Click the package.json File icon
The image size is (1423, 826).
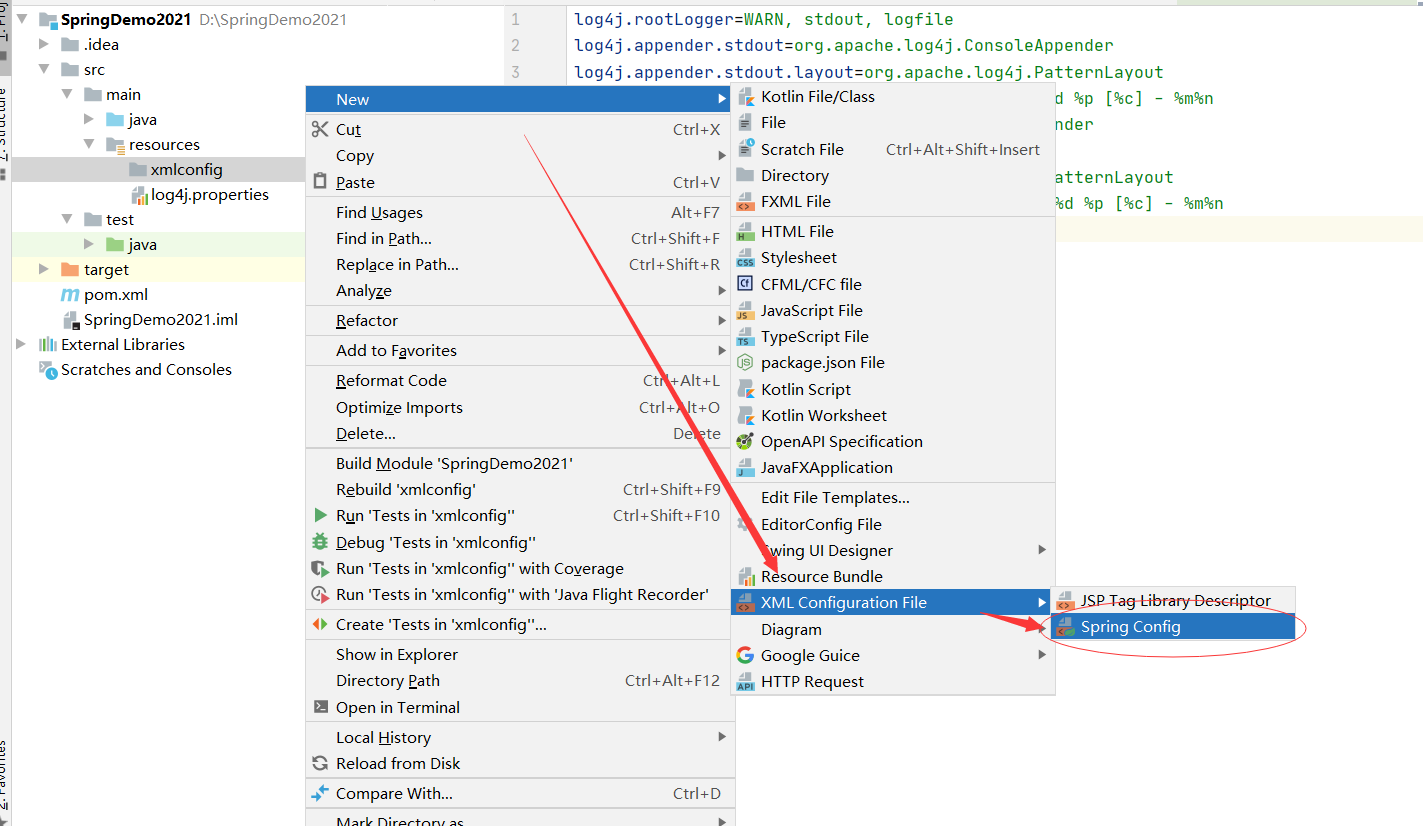click(x=745, y=363)
